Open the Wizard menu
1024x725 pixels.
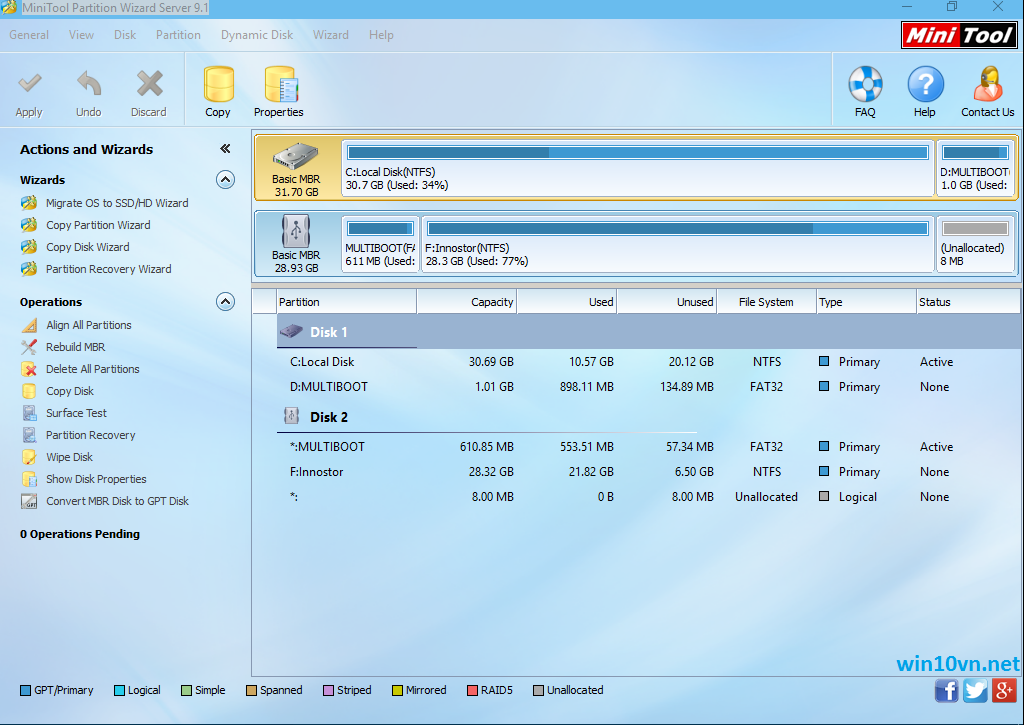tap(330, 35)
